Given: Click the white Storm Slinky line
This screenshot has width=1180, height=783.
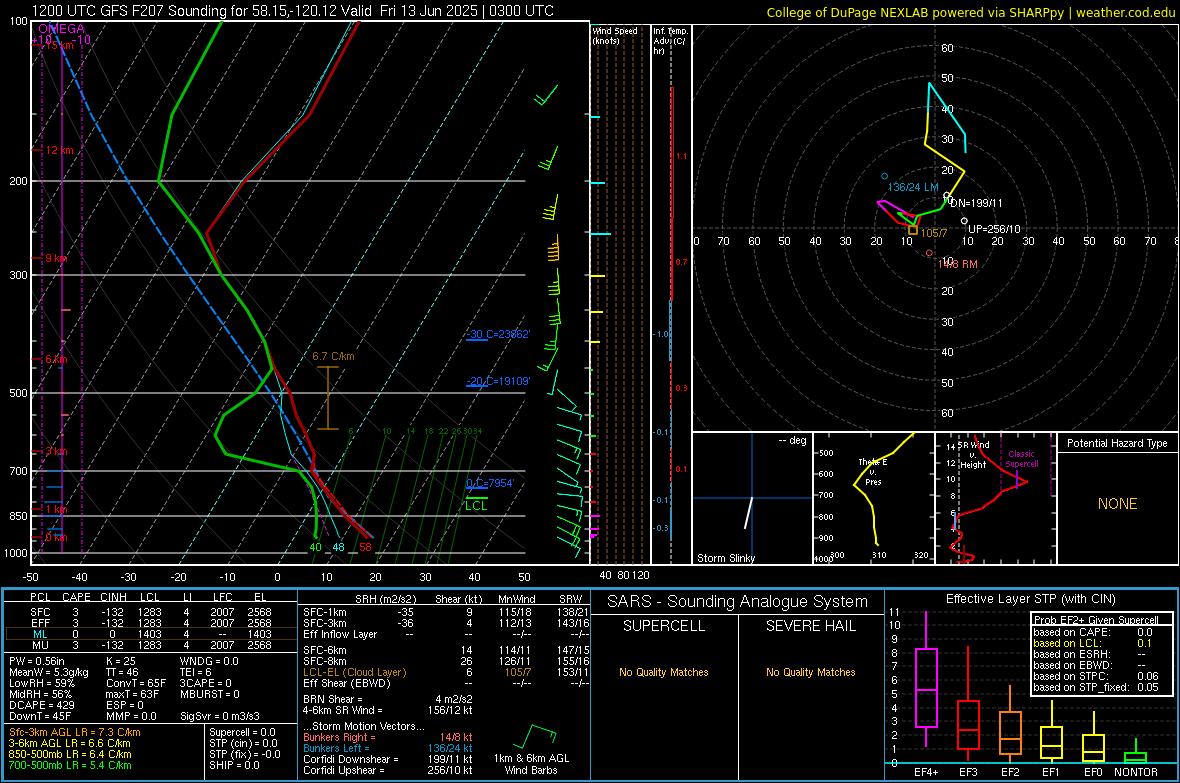Looking at the screenshot, I should [x=749, y=512].
